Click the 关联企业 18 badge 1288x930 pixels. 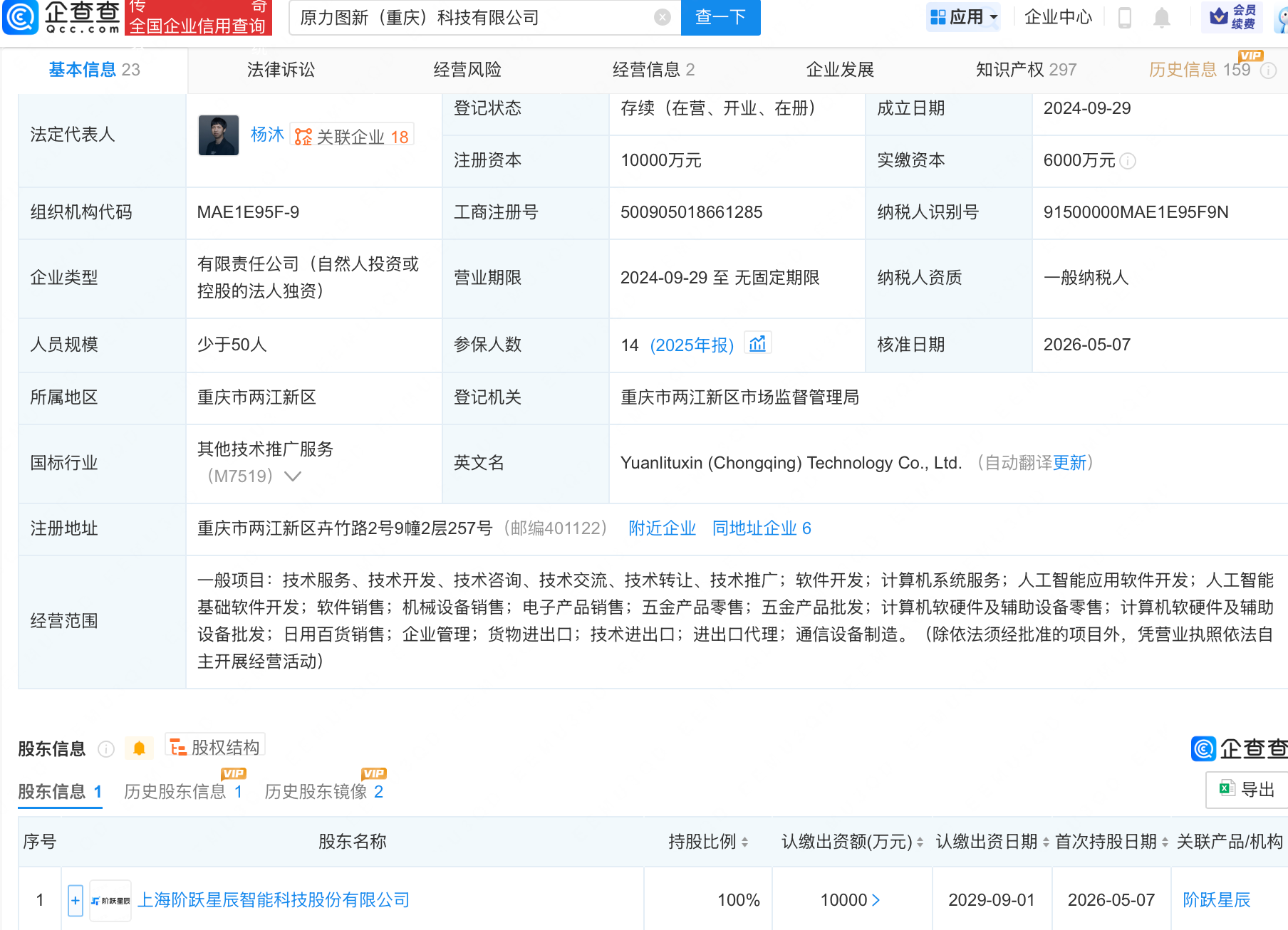click(352, 136)
